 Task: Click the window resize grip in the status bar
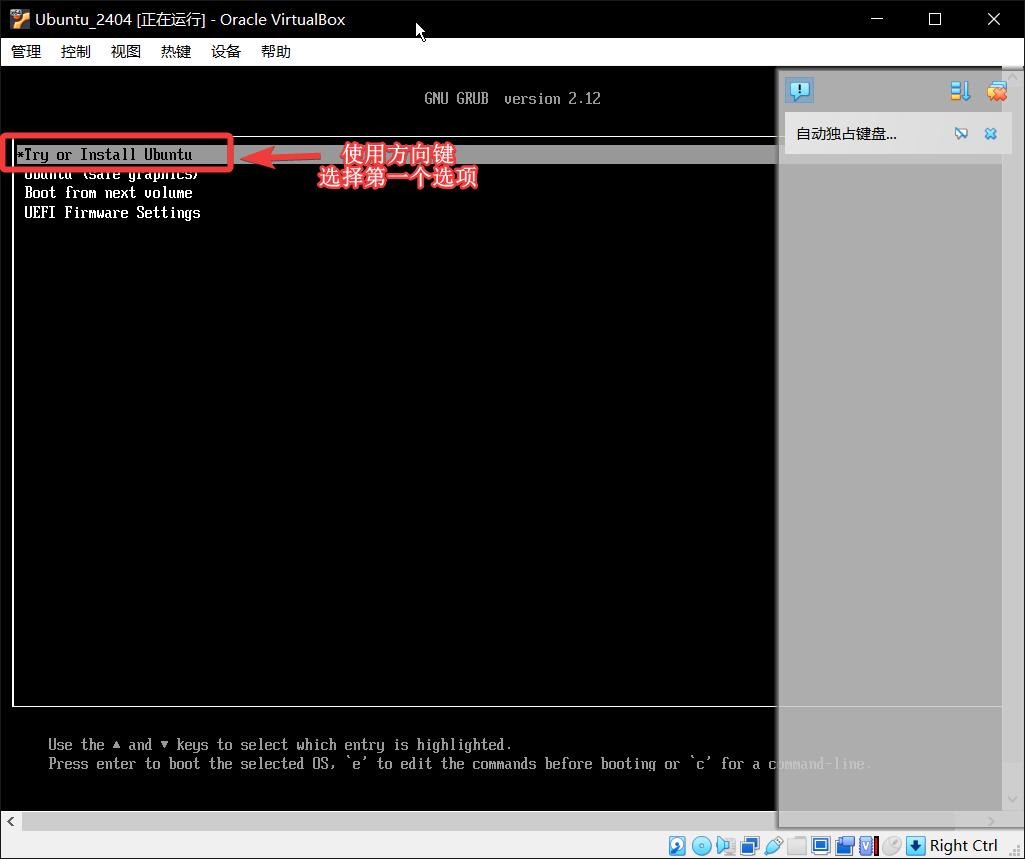point(1015,849)
